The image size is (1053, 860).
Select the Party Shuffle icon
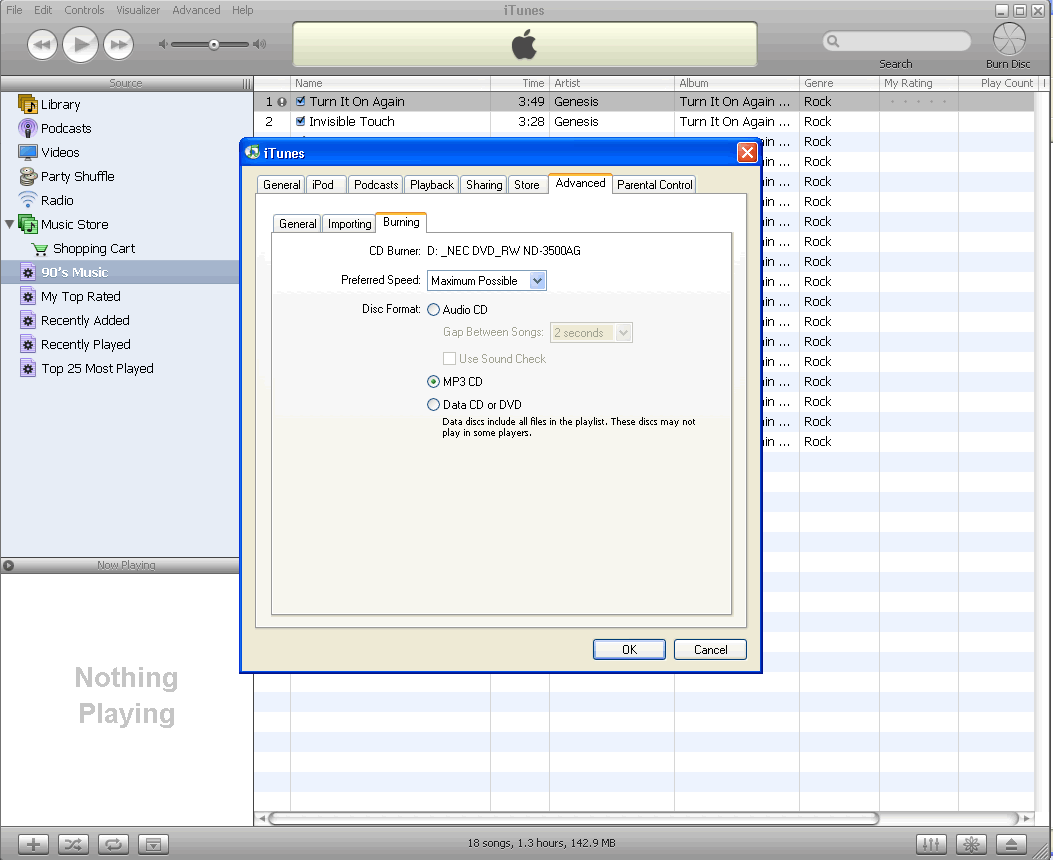pyautogui.click(x=28, y=177)
